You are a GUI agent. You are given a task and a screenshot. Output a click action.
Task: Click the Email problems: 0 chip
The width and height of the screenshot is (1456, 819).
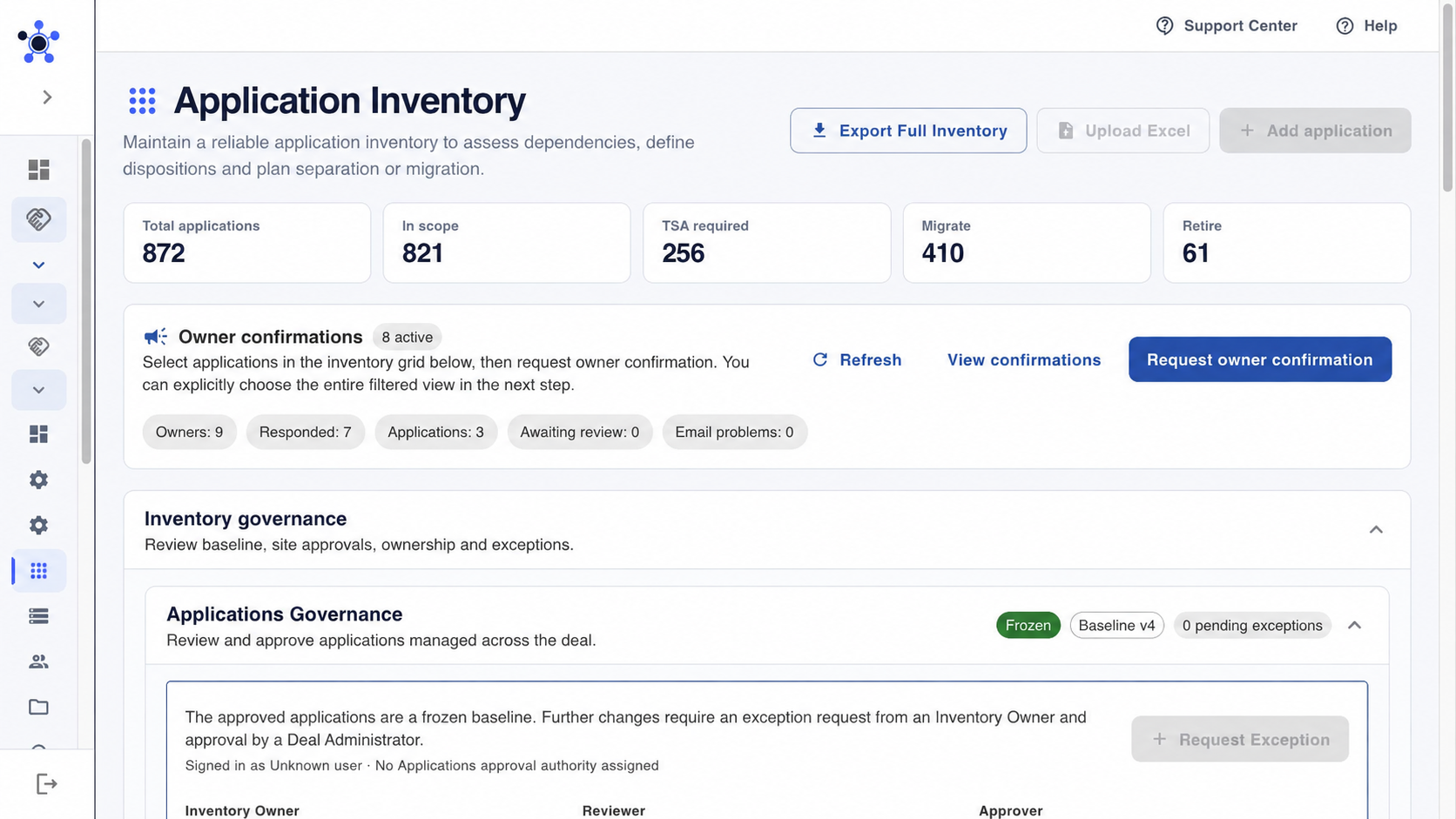click(734, 432)
